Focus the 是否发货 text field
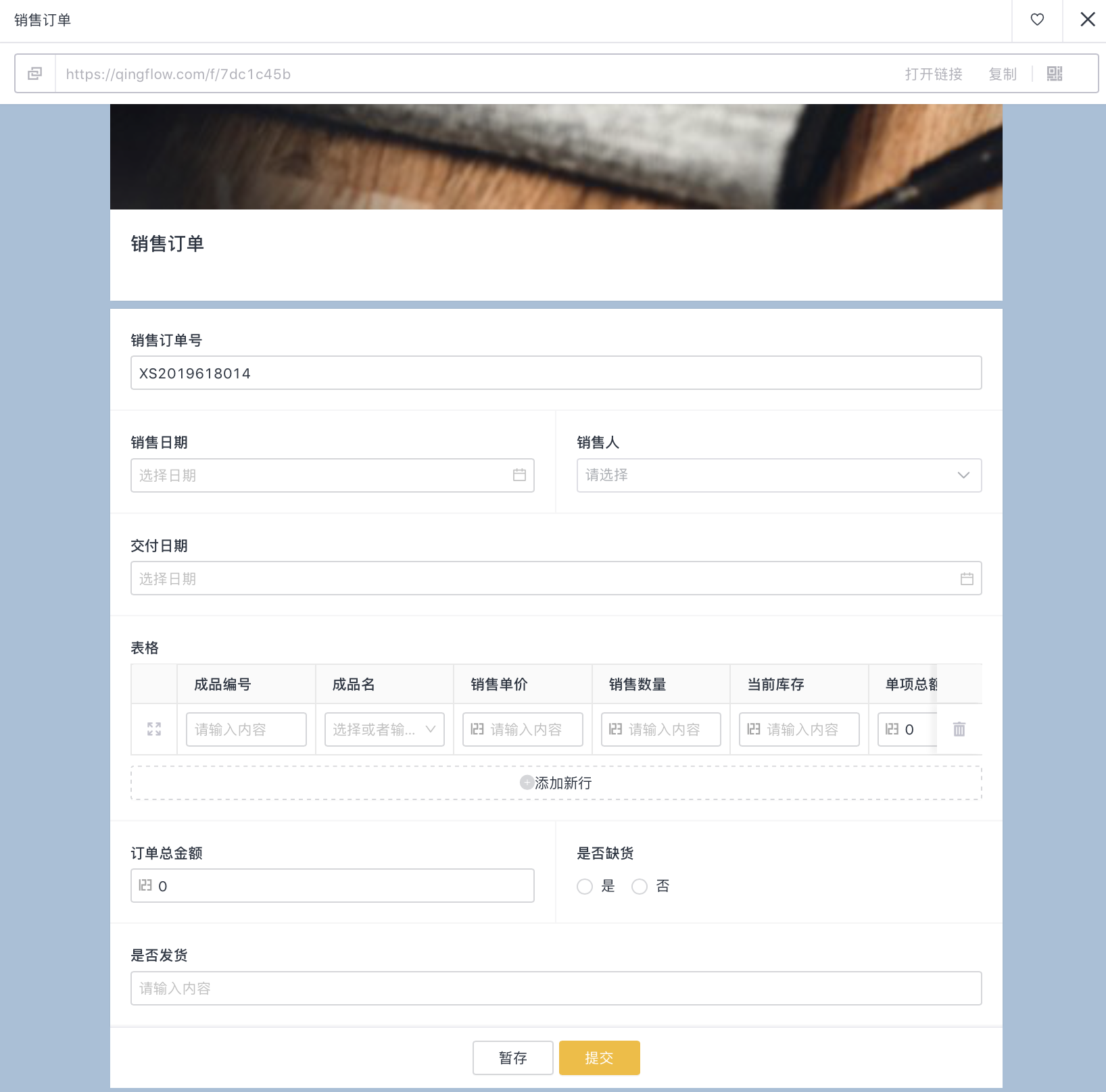 tap(556, 988)
